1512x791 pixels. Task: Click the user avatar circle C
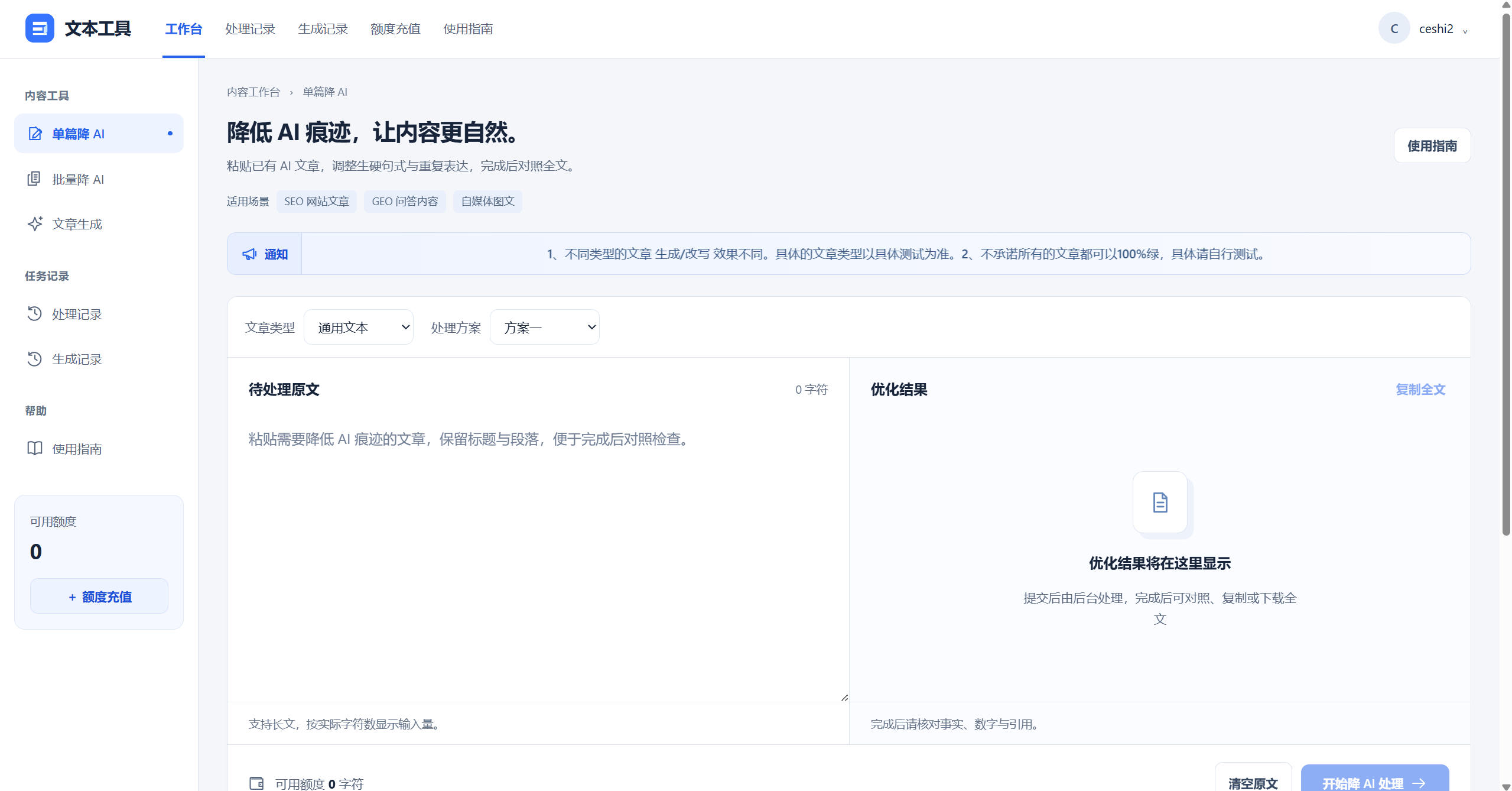[1394, 28]
